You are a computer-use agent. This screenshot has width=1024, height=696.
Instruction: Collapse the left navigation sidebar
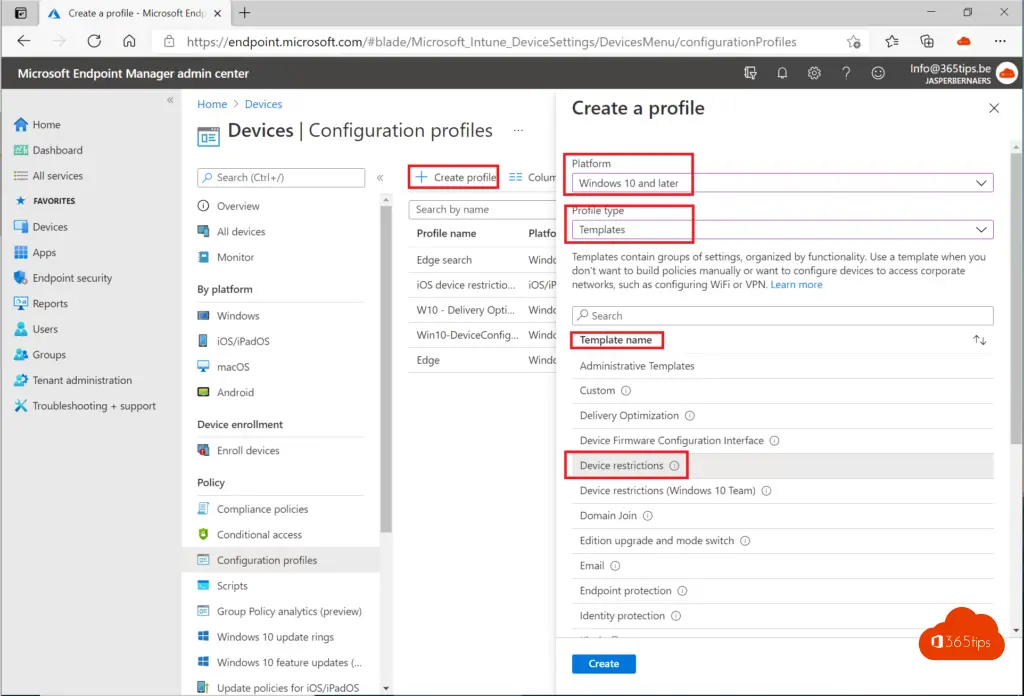pyautogui.click(x=170, y=100)
